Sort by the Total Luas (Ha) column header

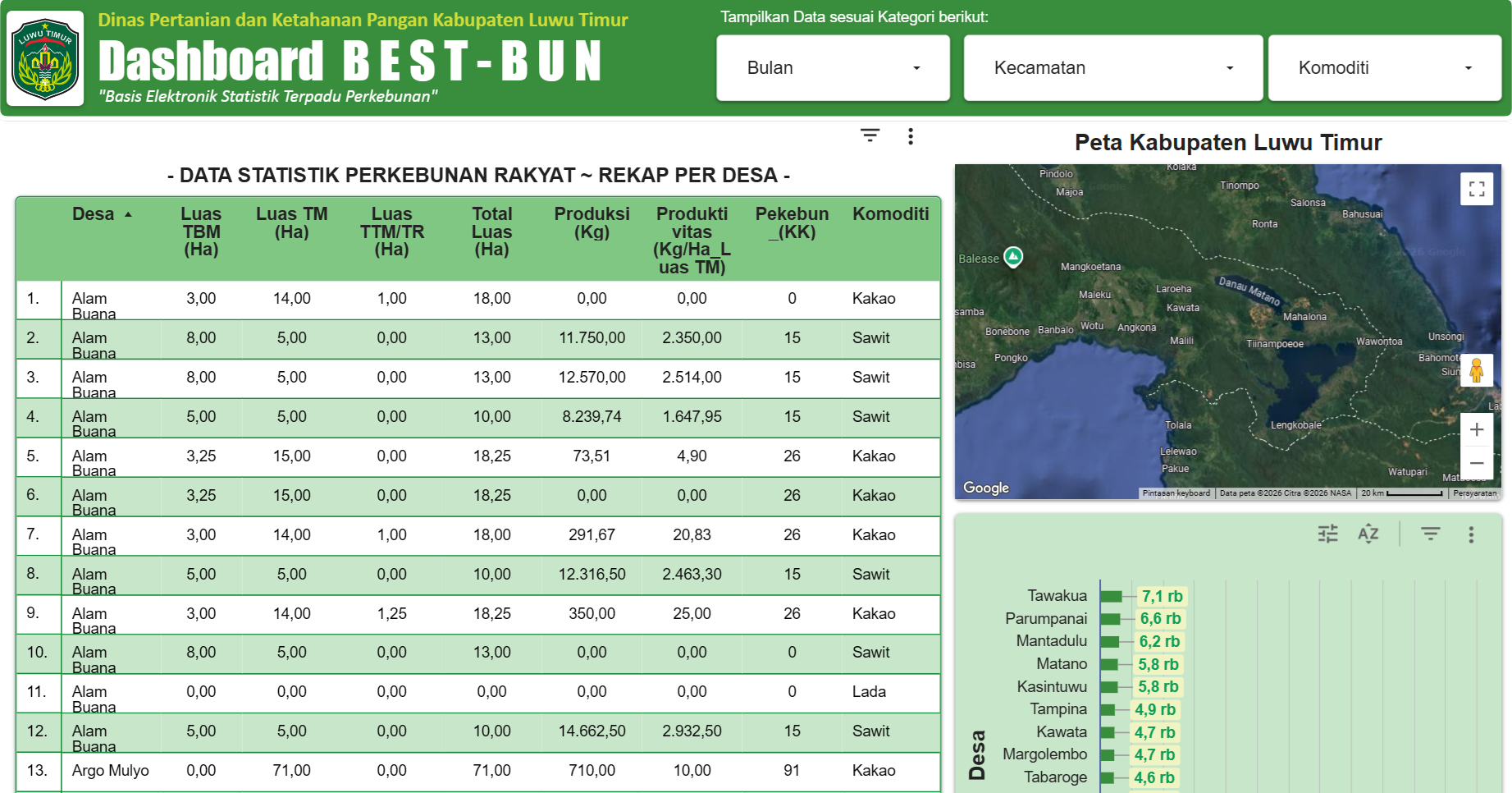point(492,231)
